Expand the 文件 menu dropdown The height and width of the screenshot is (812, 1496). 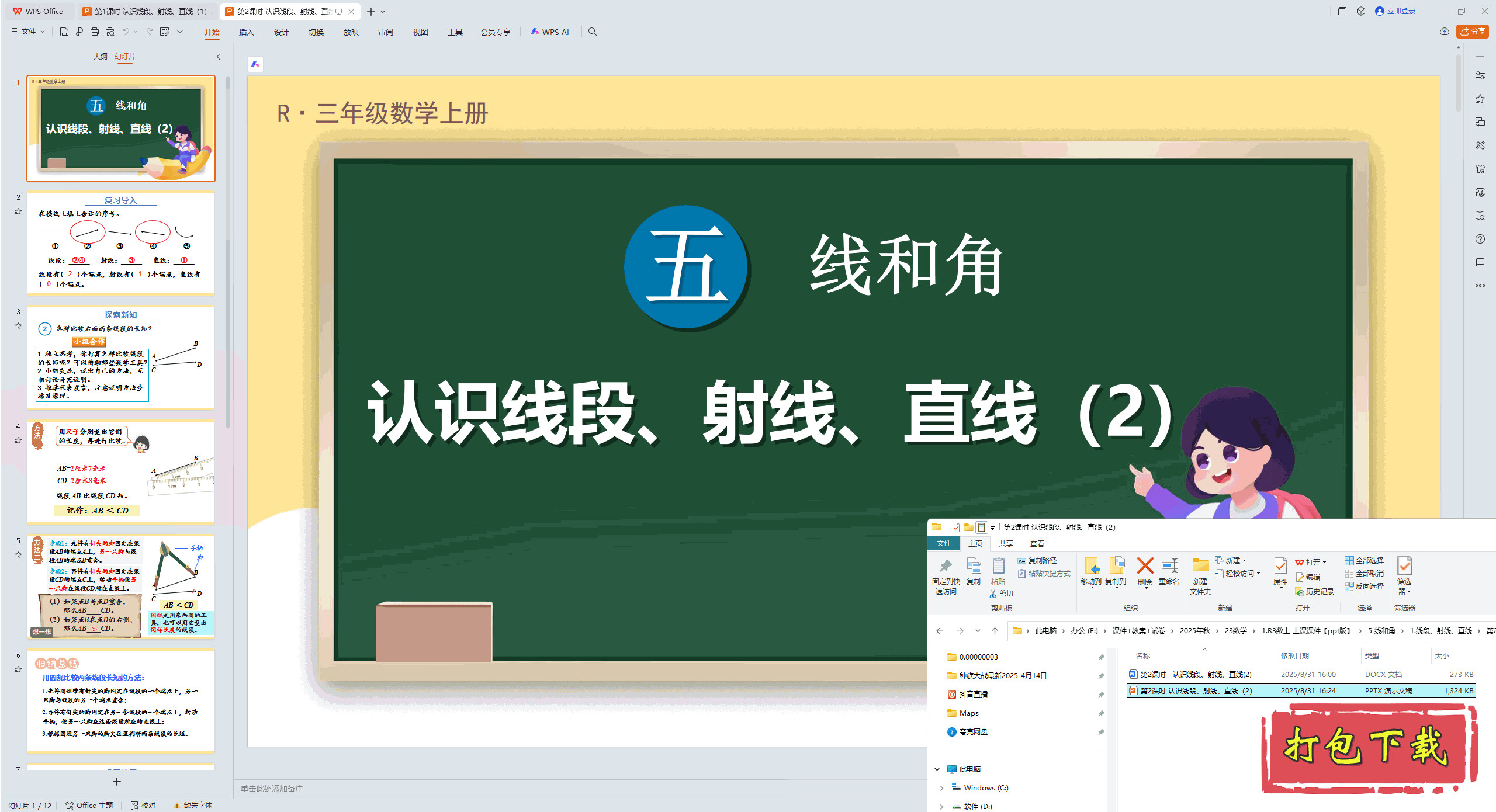point(28,32)
